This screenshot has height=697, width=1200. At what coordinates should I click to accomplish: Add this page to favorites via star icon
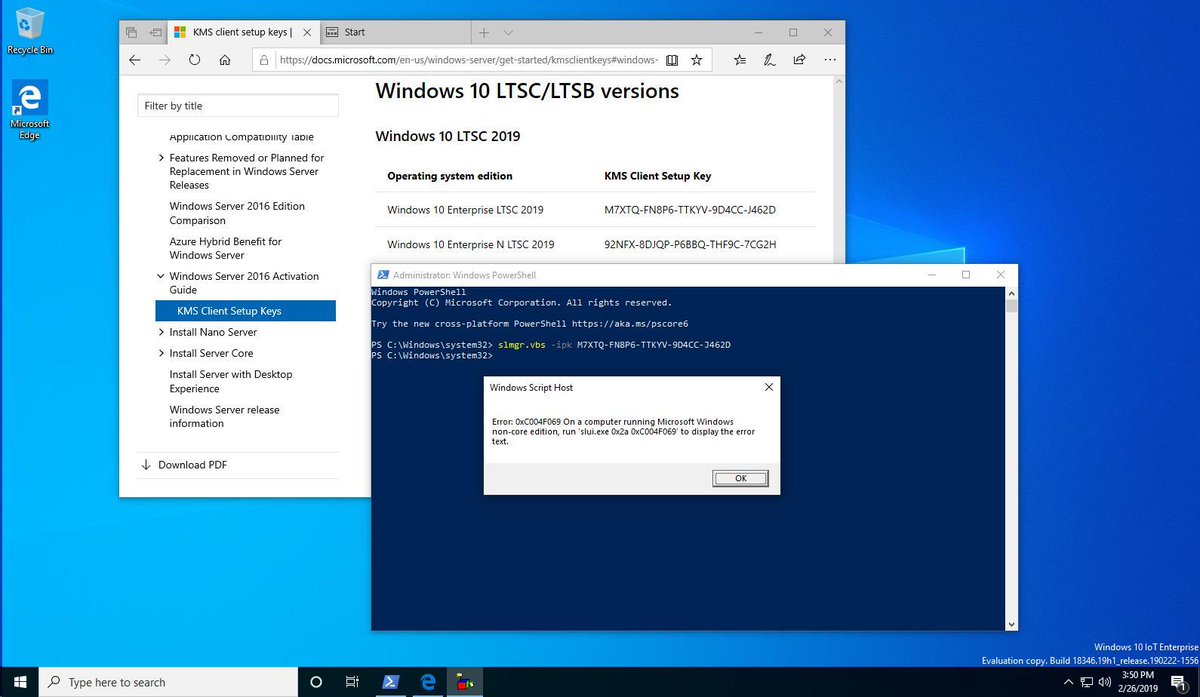tap(697, 60)
